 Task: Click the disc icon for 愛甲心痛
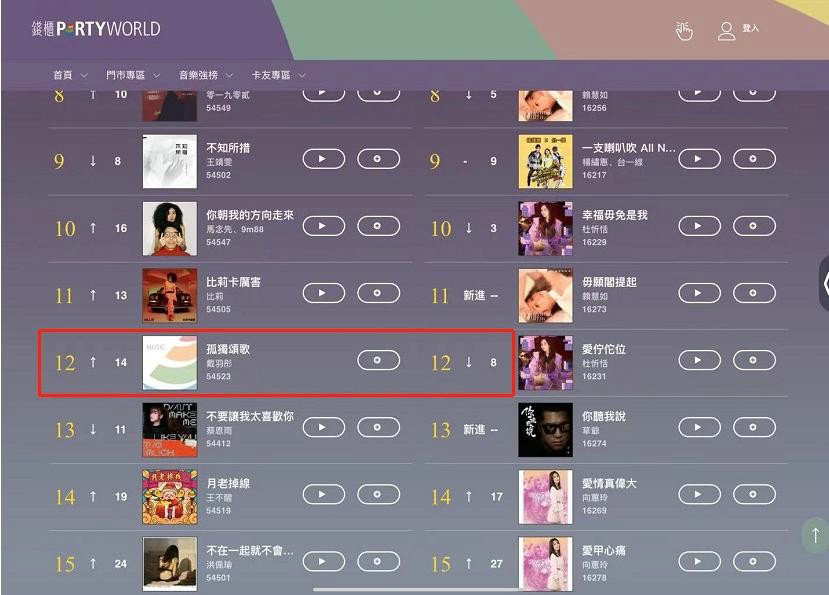coord(754,562)
